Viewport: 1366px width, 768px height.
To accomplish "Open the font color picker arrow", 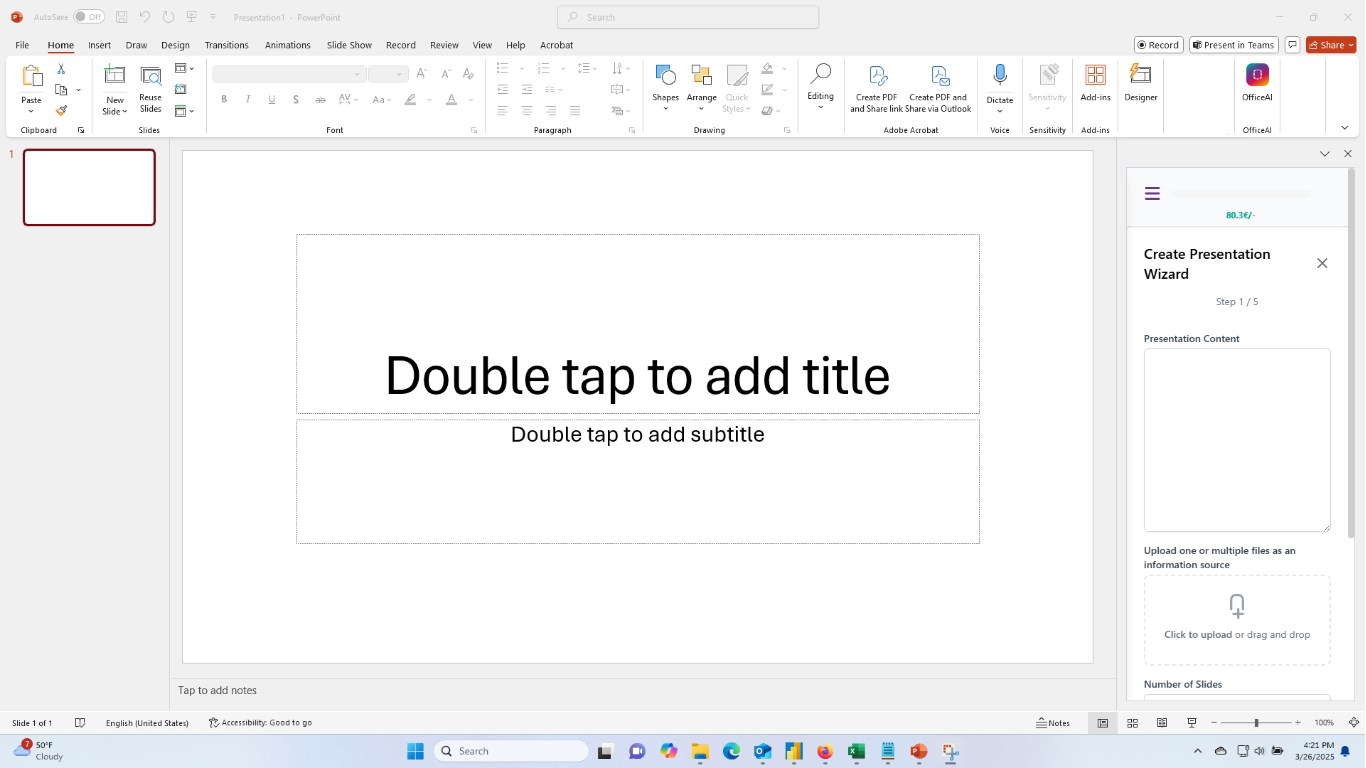I will pos(471,99).
